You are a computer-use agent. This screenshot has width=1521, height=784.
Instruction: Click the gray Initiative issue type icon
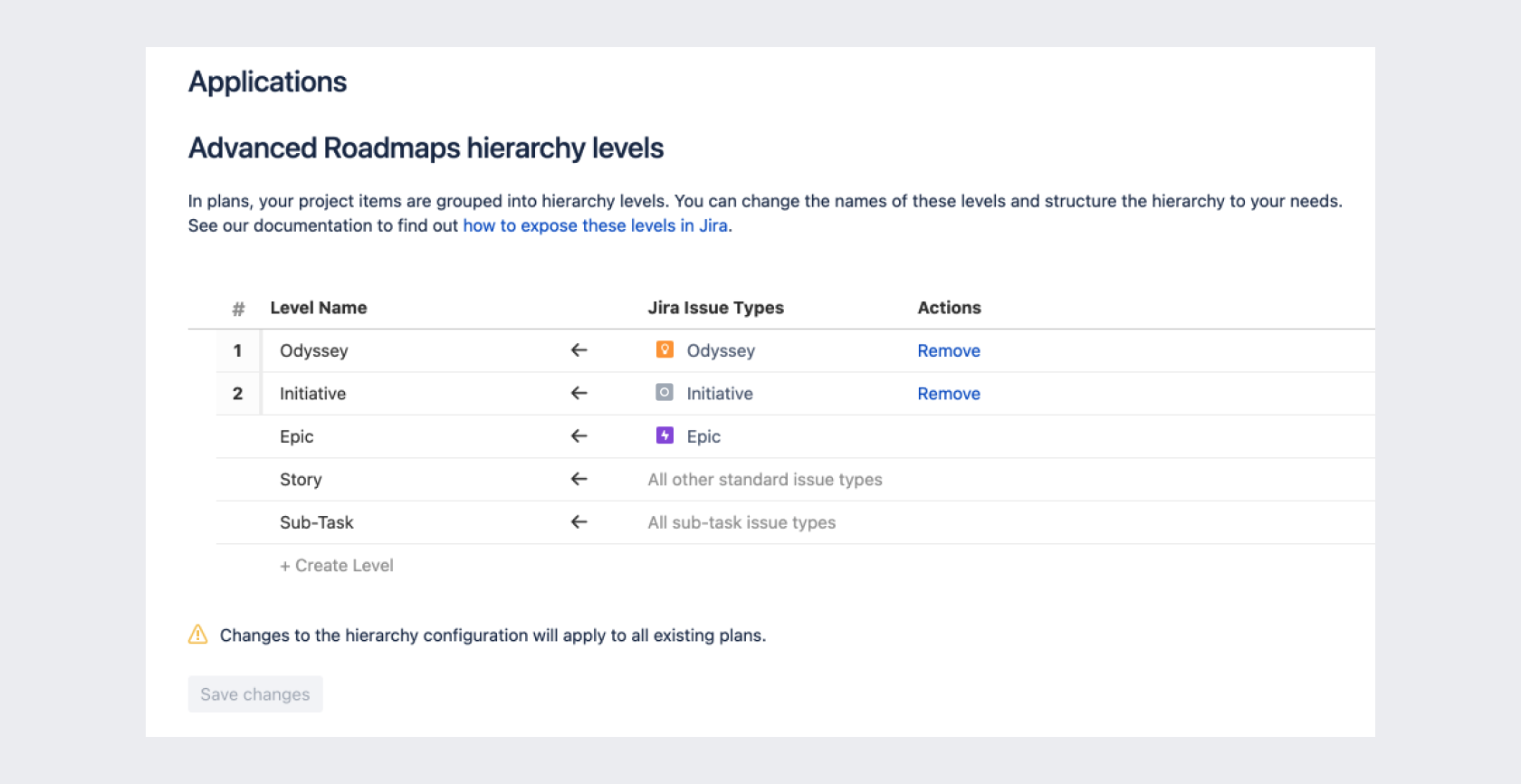[665, 393]
